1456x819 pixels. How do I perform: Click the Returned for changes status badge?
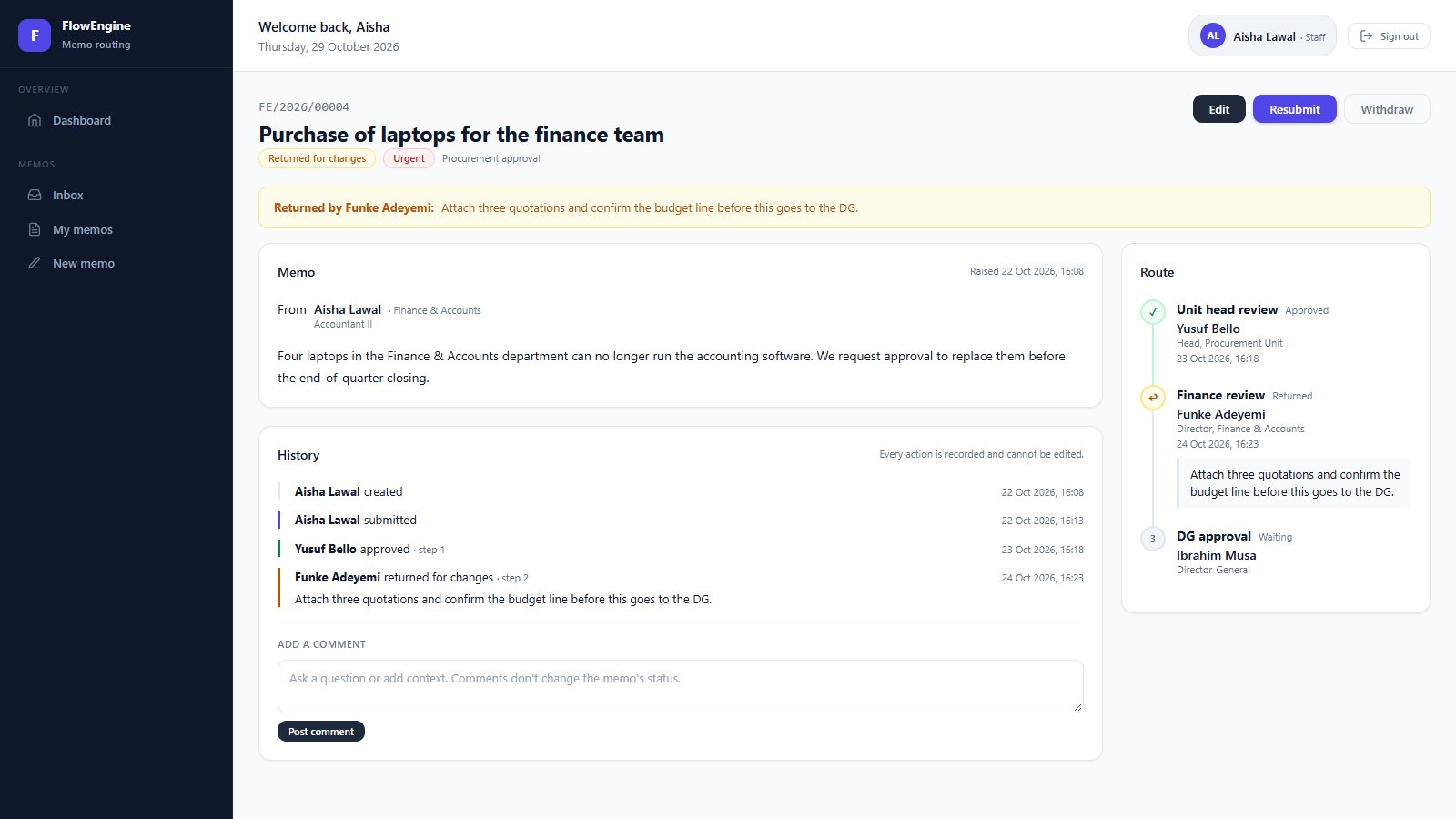[317, 158]
